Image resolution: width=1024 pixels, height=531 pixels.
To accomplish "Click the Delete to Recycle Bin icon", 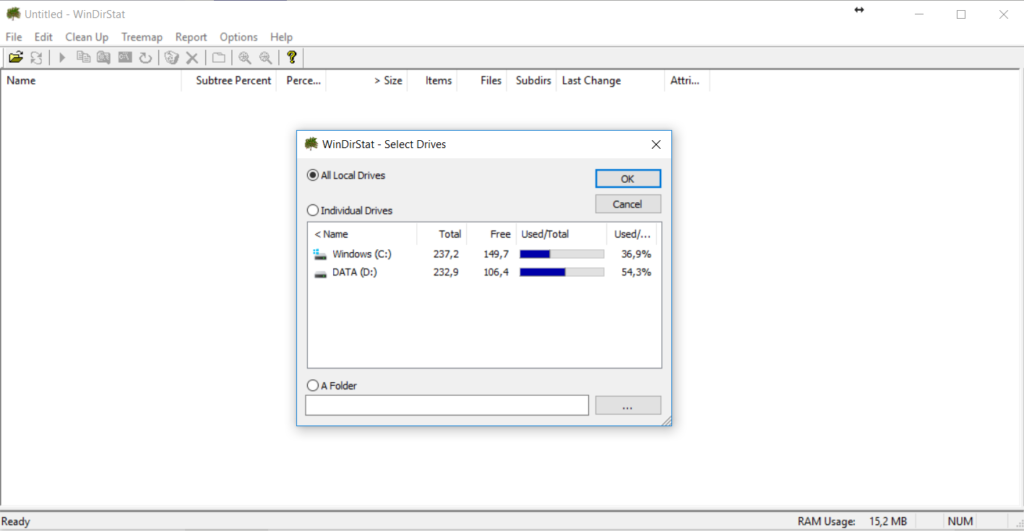I will (x=171, y=57).
